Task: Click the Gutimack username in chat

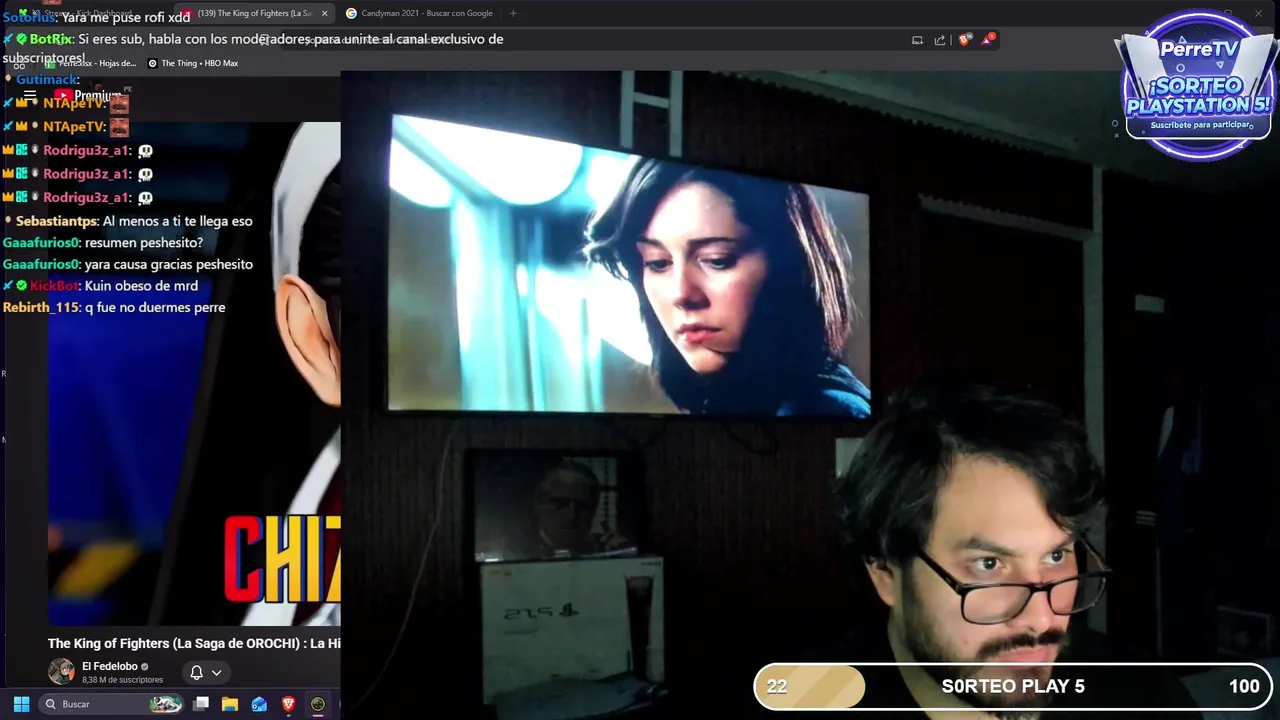Action: click(46, 80)
